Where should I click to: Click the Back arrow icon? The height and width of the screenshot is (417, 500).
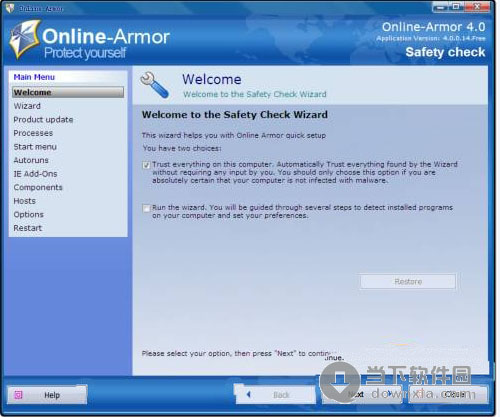click(x=248, y=395)
